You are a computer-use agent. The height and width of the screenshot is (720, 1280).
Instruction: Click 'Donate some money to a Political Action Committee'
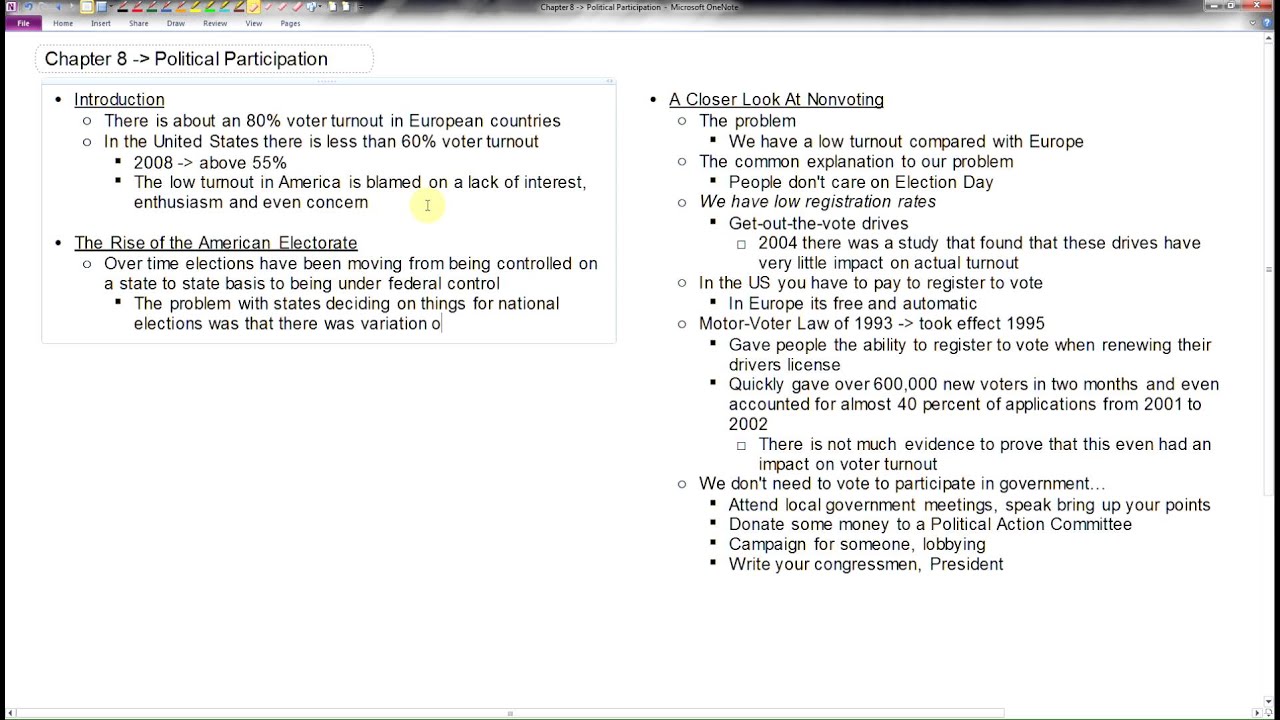click(x=930, y=525)
